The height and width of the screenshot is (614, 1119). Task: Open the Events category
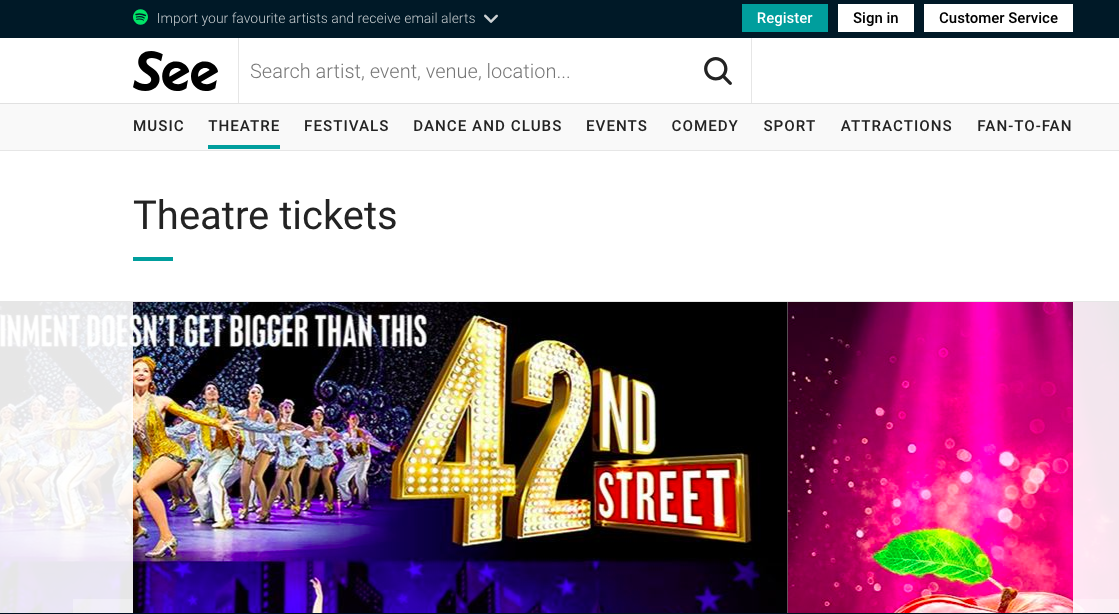coord(617,126)
